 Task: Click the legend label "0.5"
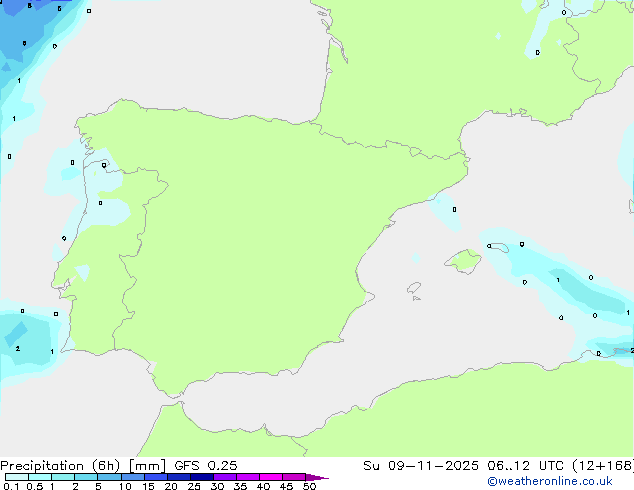pyautogui.click(x=35, y=486)
